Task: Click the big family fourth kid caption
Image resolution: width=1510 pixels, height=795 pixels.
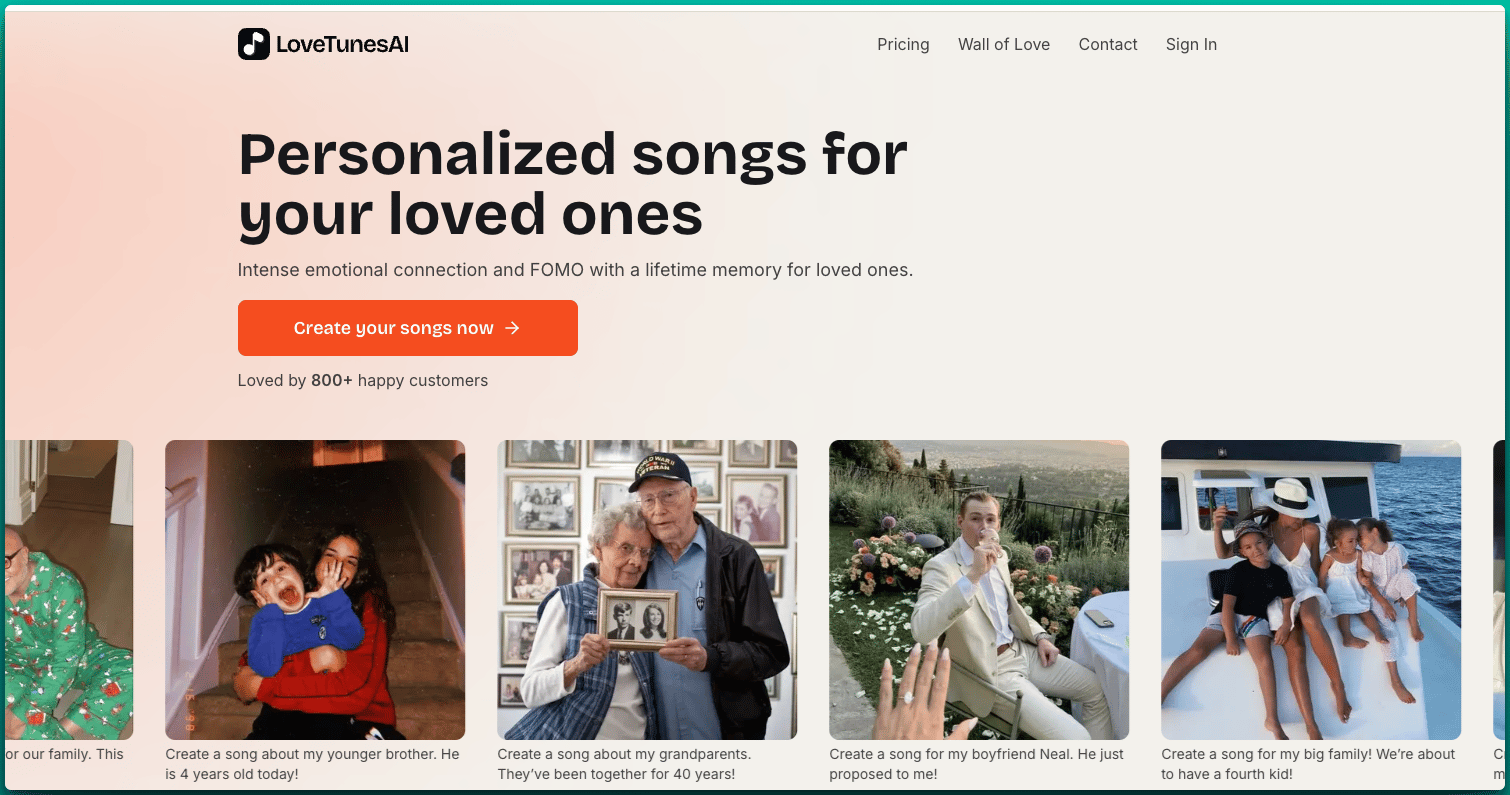Action: [x=1308, y=764]
